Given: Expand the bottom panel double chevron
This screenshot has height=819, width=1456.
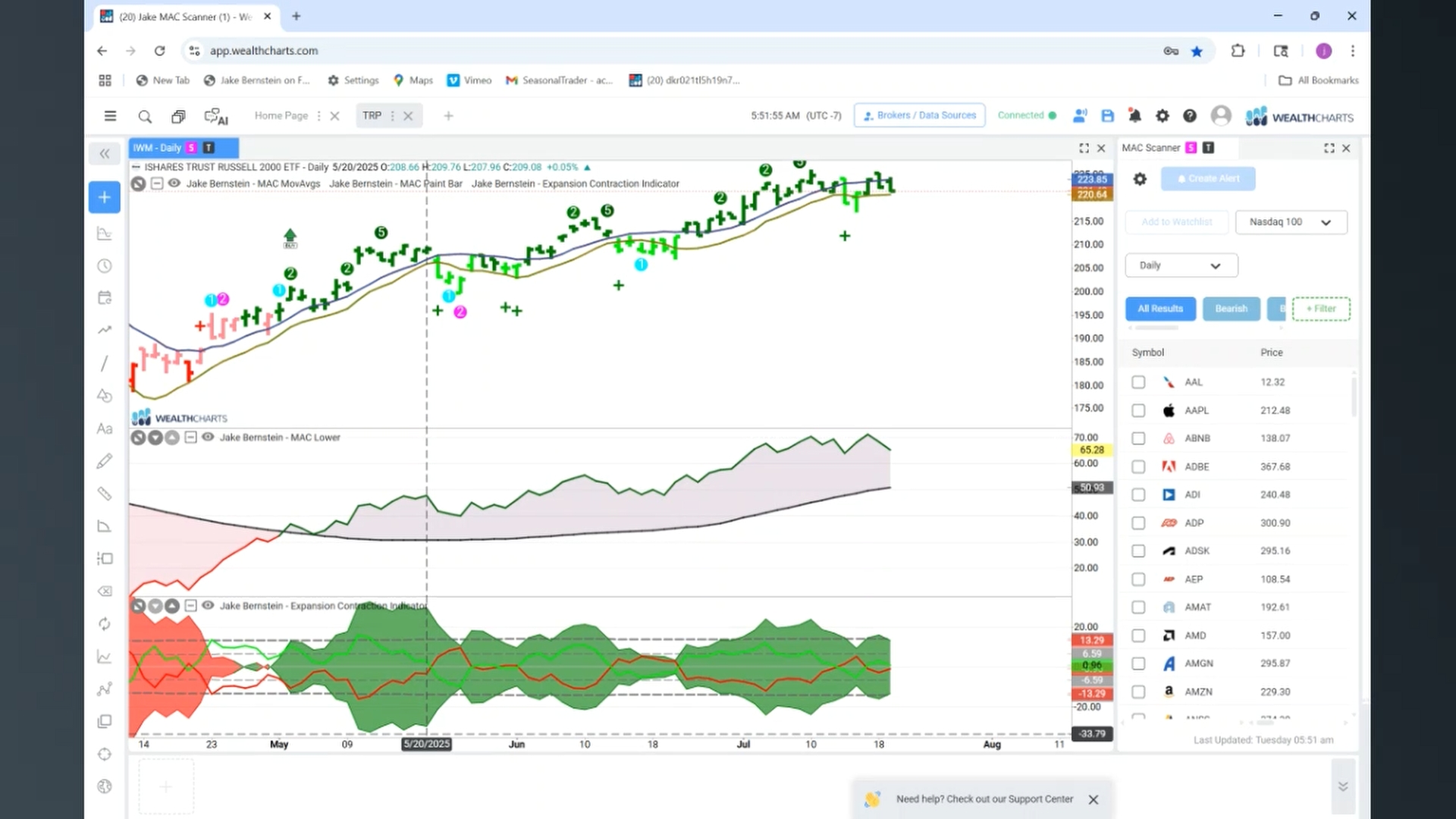Looking at the screenshot, I should pos(1343,786).
